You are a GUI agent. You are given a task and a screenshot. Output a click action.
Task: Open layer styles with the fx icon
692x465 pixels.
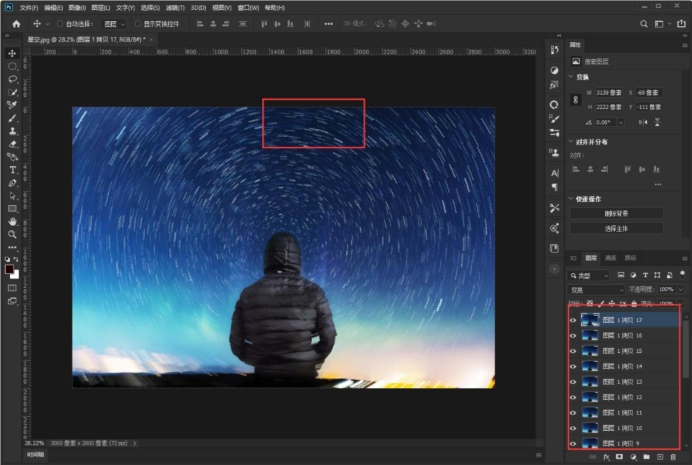pos(606,457)
